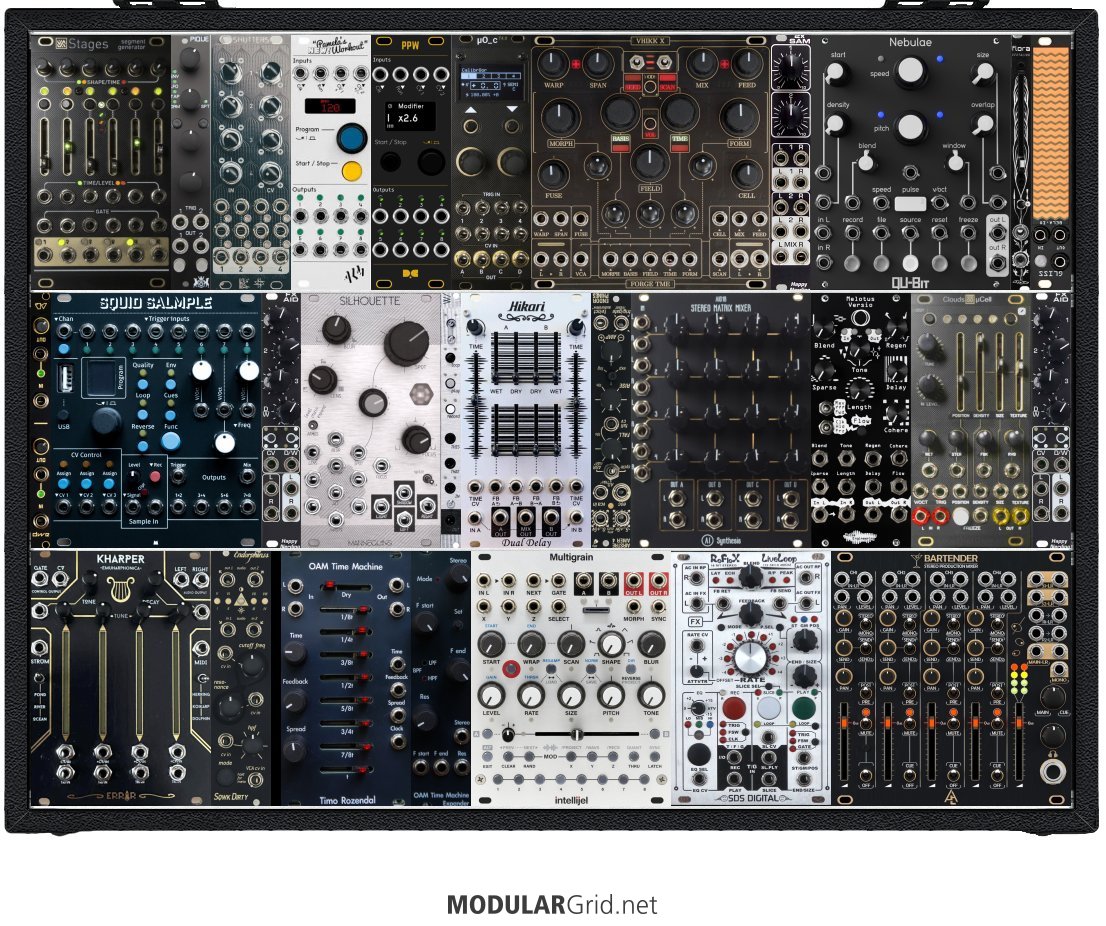Image resolution: width=1106 pixels, height=926 pixels.
Task: Click the red REC button on ReFlex LiveLoop
Action: coord(734,707)
